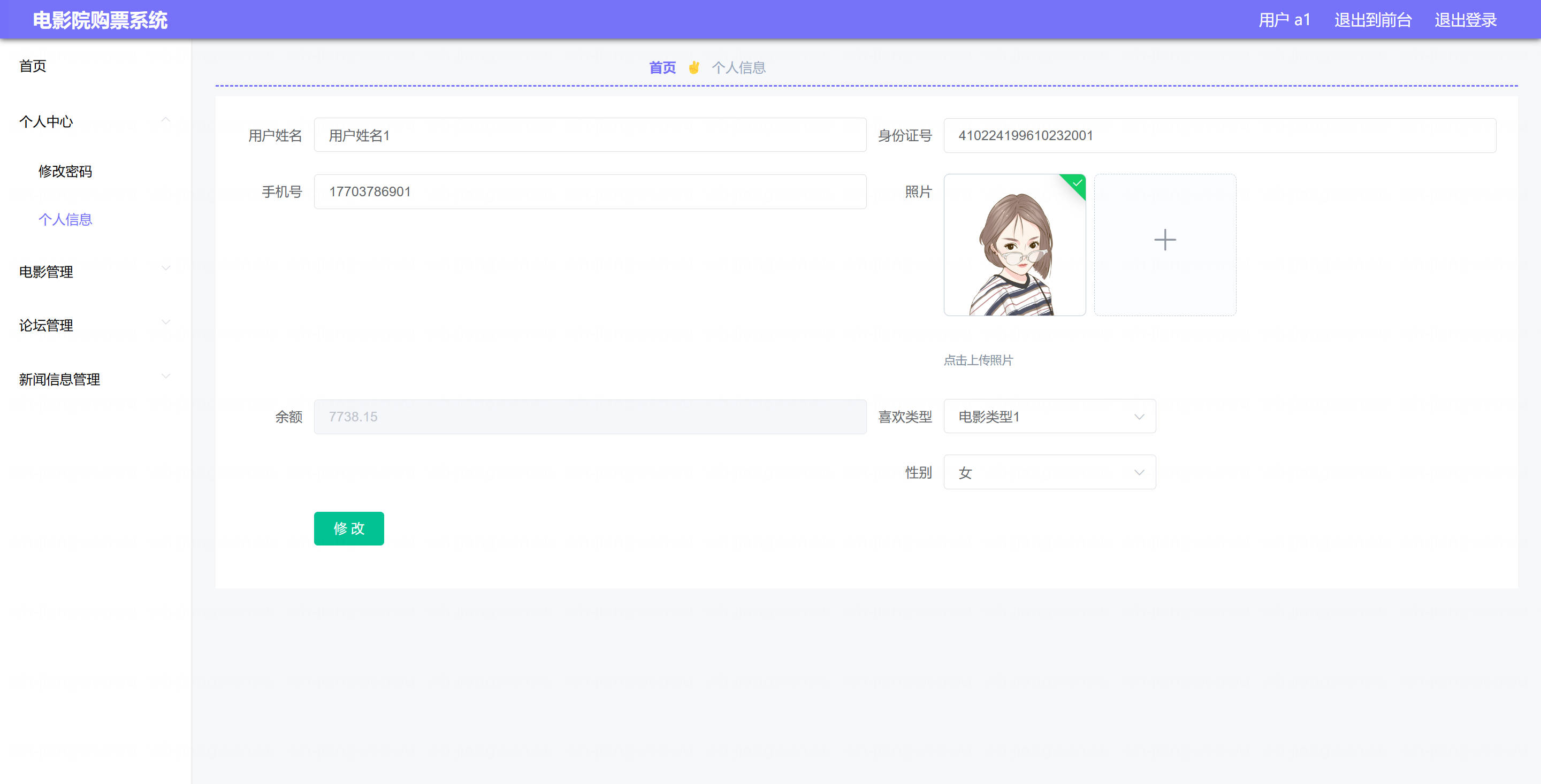Viewport: 1541px width, 784px height.
Task: Open 修改密码 in sidebar
Action: pos(65,172)
